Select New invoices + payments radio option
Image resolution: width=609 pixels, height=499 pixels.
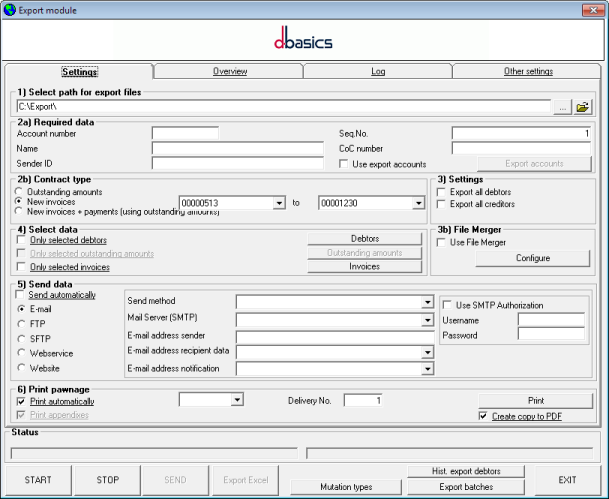[x=19, y=211]
